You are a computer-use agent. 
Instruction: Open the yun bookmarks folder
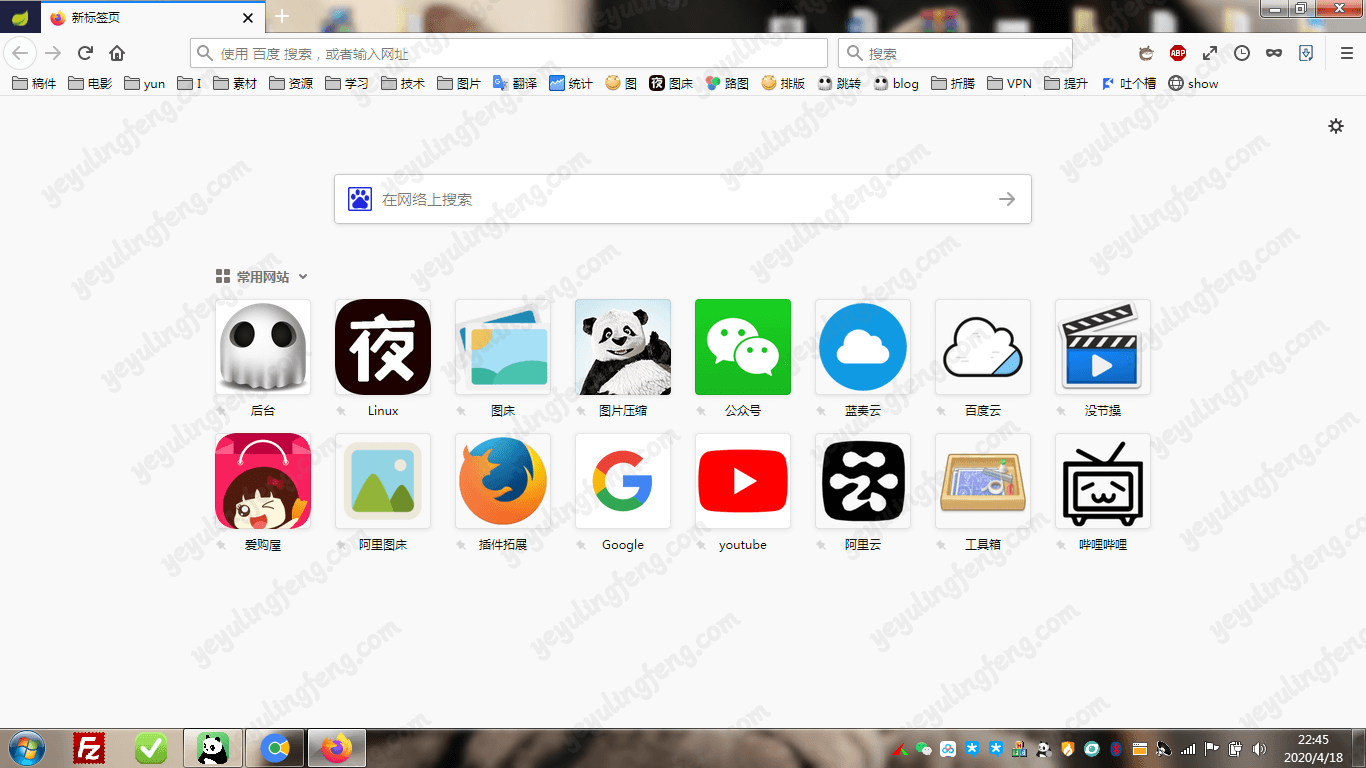145,83
